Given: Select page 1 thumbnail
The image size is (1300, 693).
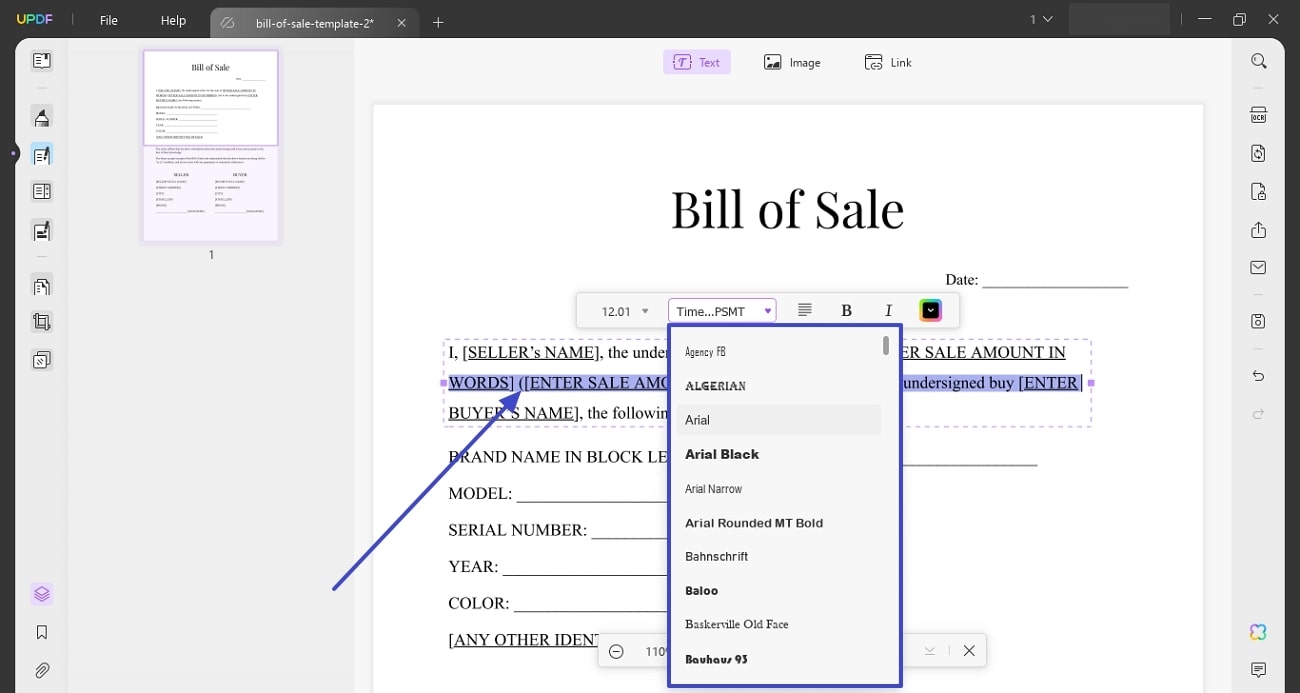Looking at the screenshot, I should coord(211,145).
